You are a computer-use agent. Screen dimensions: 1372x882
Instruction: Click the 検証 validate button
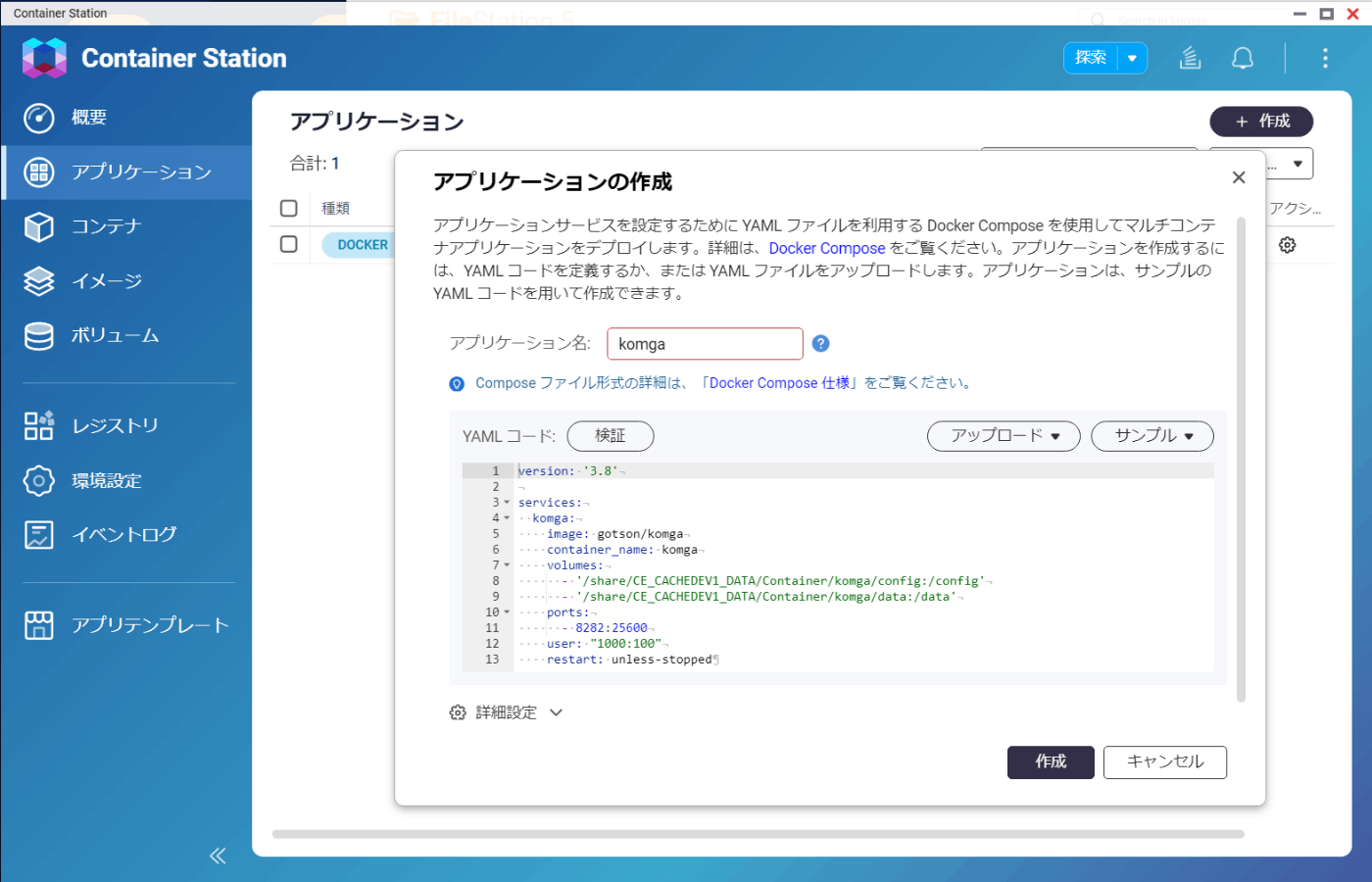611,435
